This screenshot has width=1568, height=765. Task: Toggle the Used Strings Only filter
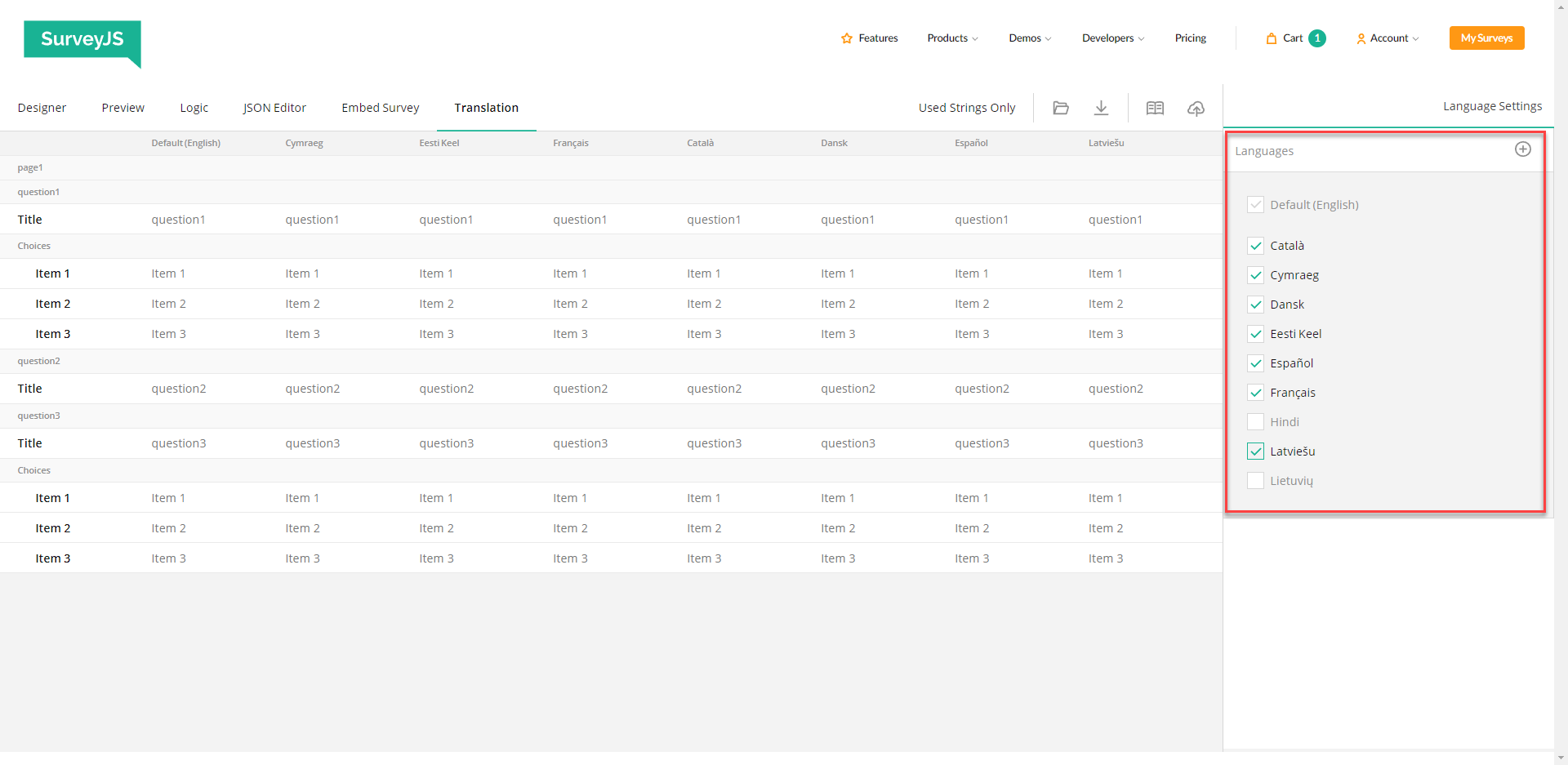pyautogui.click(x=966, y=107)
